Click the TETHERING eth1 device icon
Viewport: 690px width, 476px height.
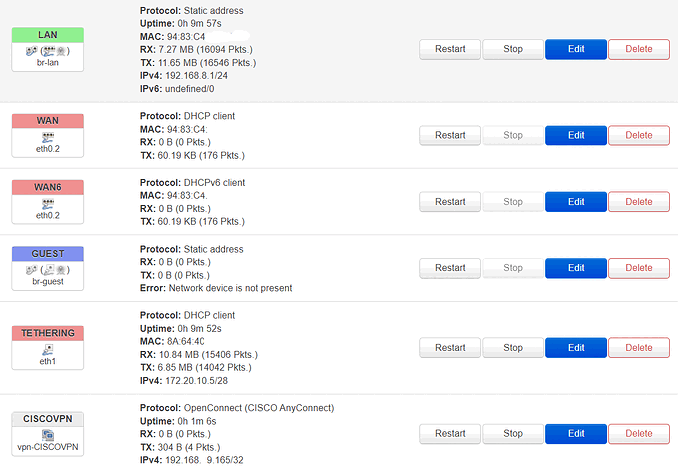48,350
